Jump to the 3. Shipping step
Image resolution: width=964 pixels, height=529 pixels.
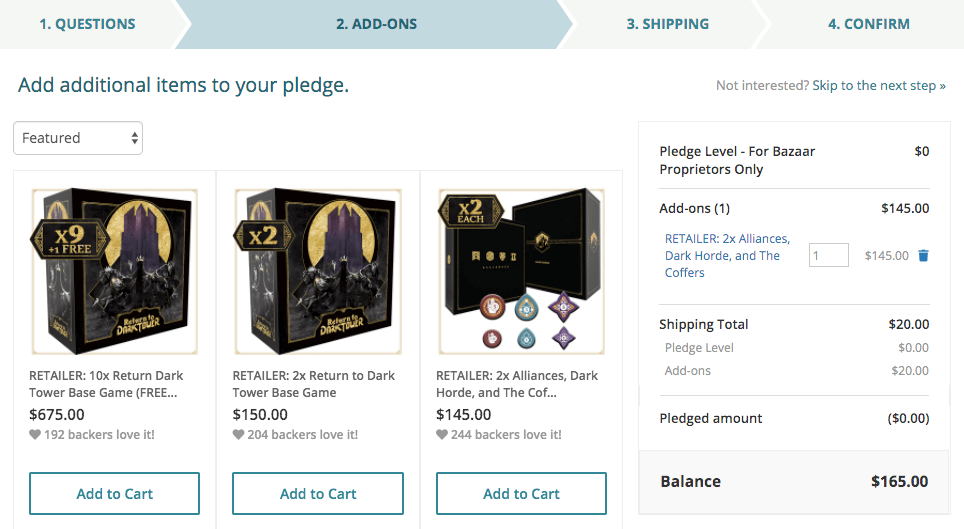668,24
